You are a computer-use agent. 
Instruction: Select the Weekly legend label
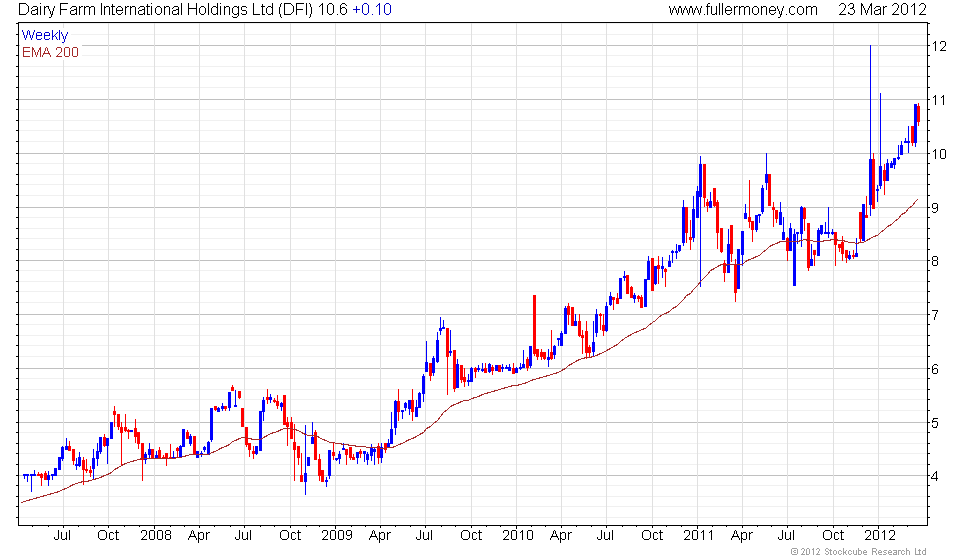(45, 36)
